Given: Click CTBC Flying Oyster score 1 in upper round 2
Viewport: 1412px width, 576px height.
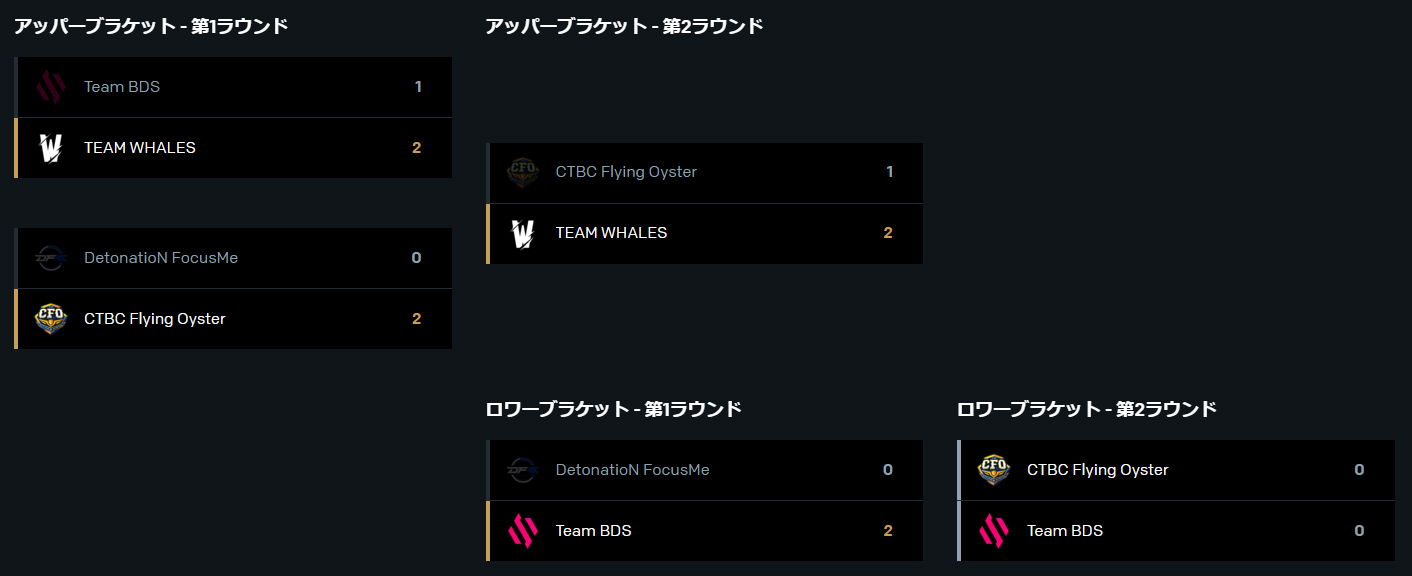Looking at the screenshot, I should [x=890, y=172].
